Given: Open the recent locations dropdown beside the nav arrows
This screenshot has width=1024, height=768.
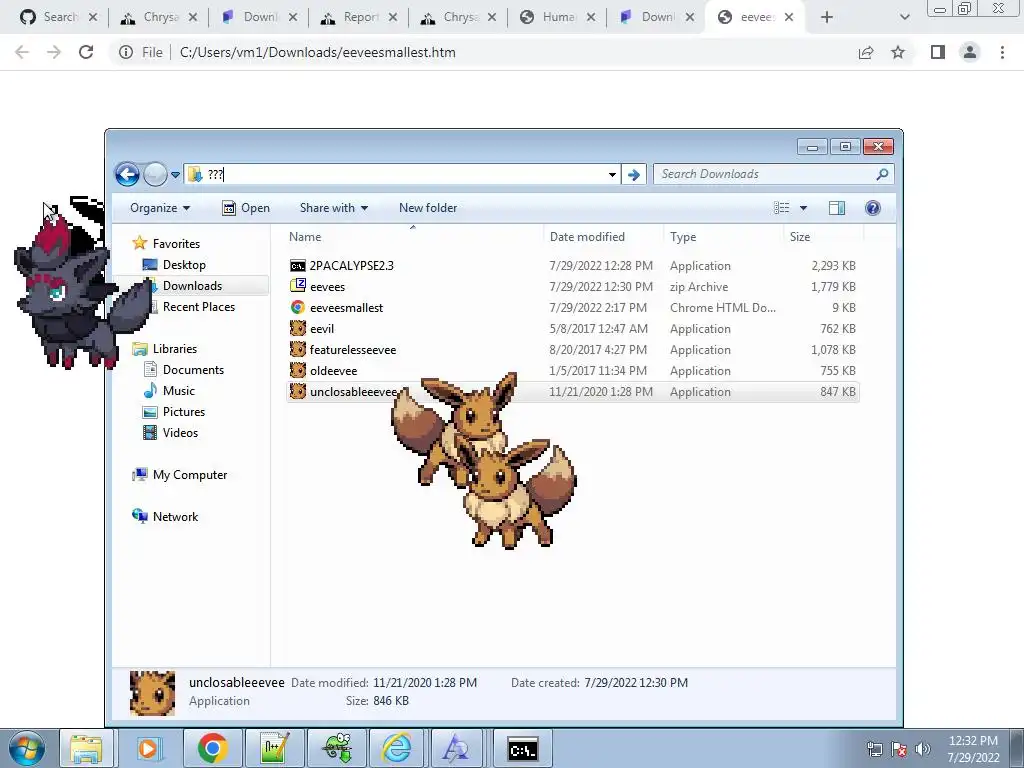Looking at the screenshot, I should pos(175,174).
